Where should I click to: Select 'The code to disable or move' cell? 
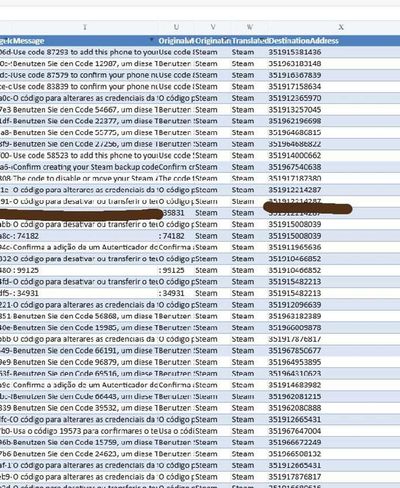79,178
